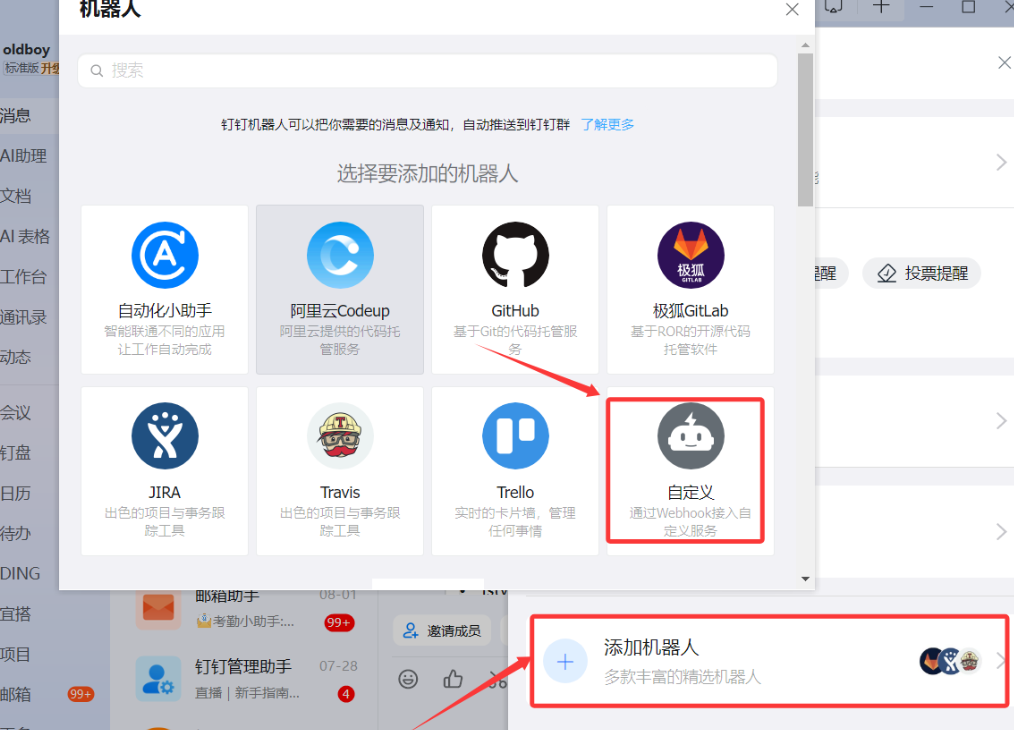The image size is (1014, 730).
Task: Select the 自定义 webhook robot icon
Action: 691,436
